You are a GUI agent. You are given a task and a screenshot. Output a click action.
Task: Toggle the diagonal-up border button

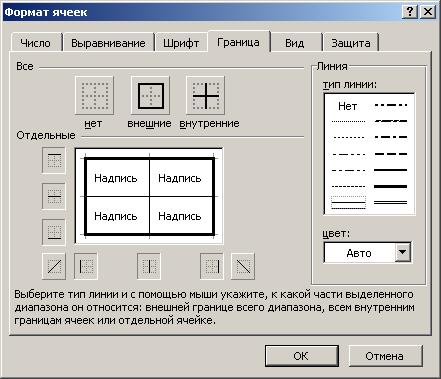(54, 266)
